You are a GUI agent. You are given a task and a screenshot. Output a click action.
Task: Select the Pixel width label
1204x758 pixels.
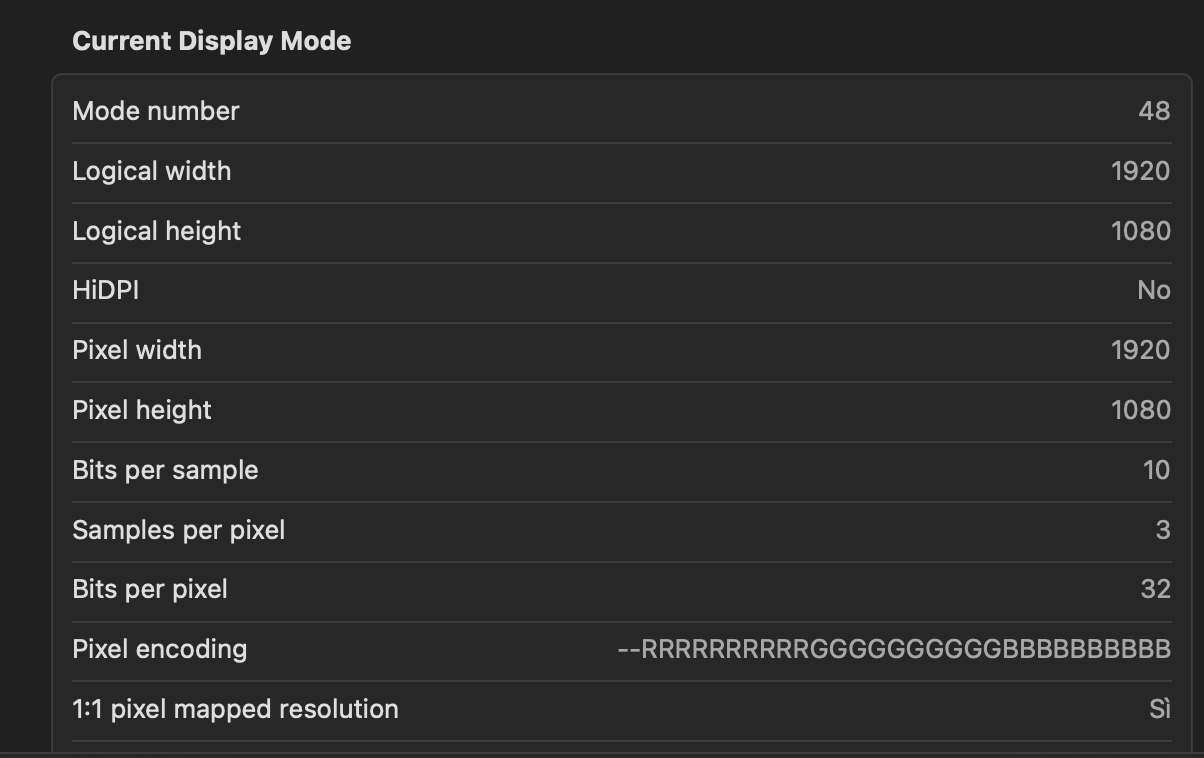tap(136, 350)
